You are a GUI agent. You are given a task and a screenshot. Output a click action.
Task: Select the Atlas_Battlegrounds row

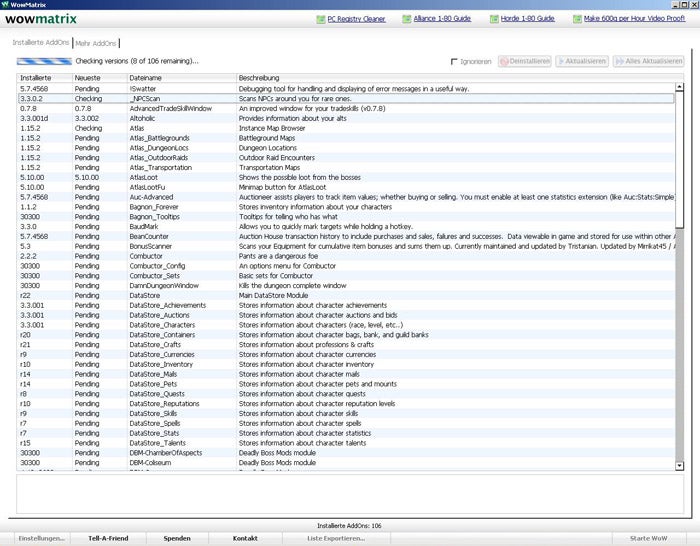[x=346, y=138]
